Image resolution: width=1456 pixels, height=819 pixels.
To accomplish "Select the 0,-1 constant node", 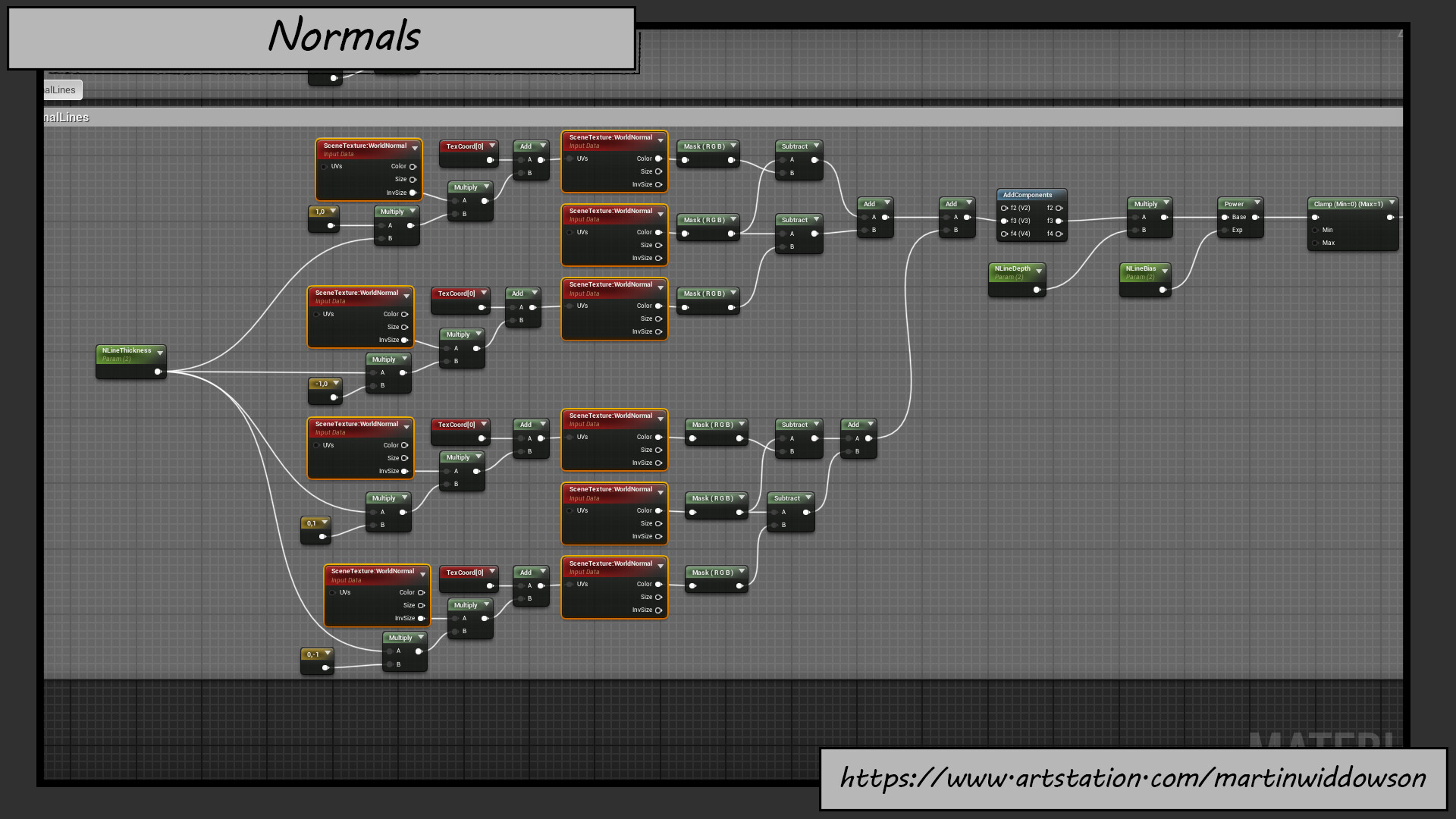I will pos(312,654).
